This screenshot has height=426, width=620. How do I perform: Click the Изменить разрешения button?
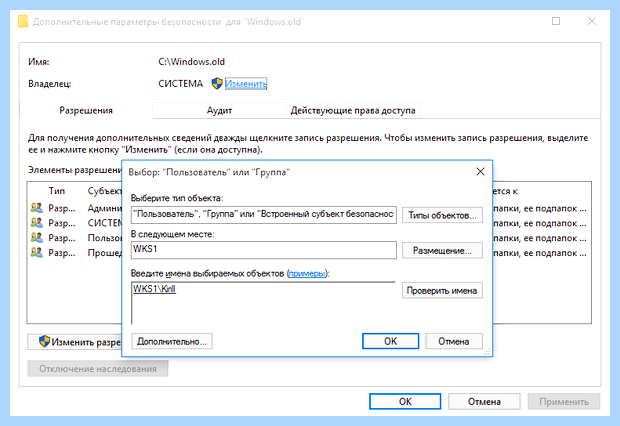point(75,342)
